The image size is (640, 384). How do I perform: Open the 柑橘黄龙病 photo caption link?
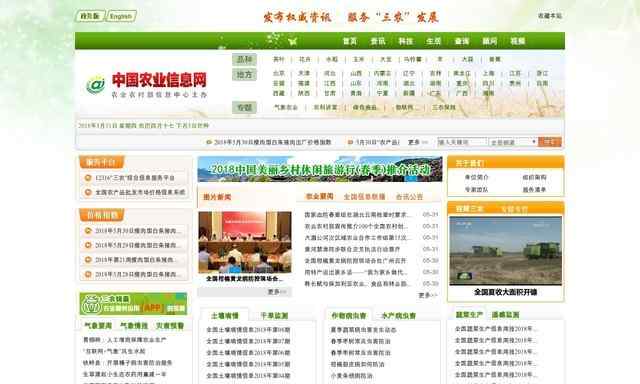coord(244,279)
